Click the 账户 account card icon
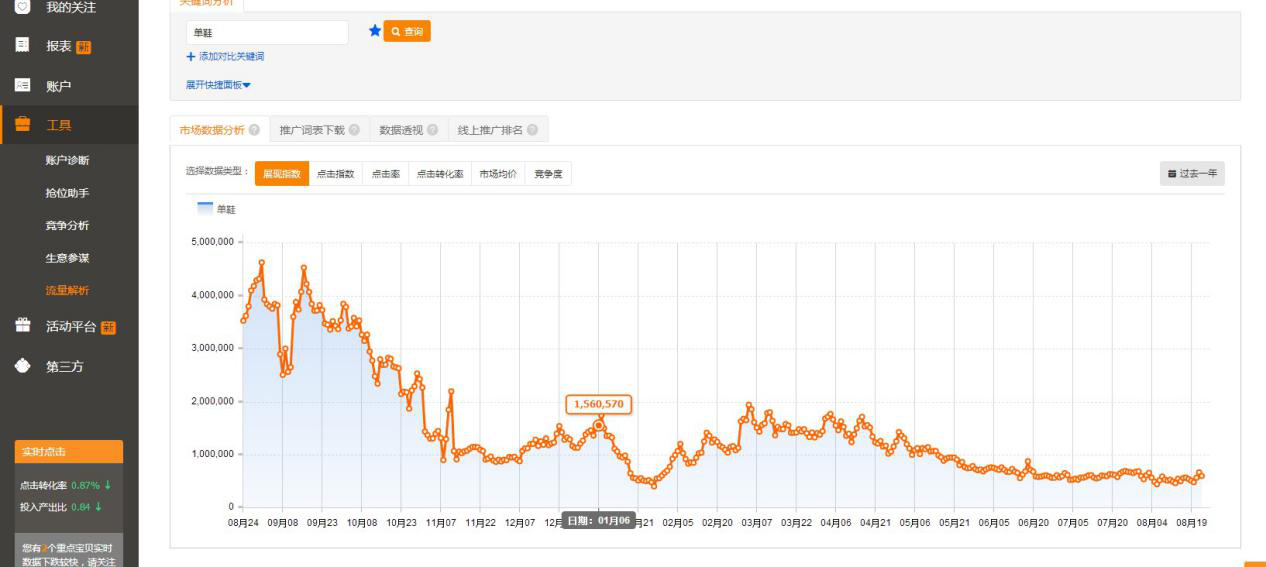 [22, 85]
